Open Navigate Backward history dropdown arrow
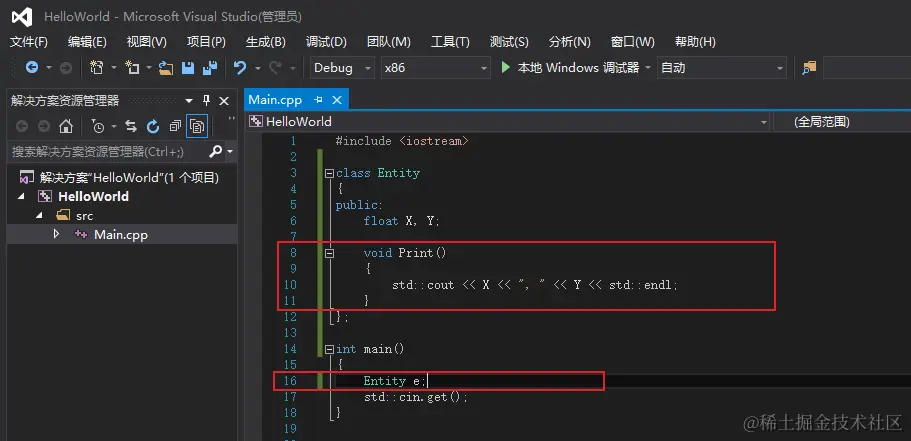911x441 pixels. click(x=49, y=68)
